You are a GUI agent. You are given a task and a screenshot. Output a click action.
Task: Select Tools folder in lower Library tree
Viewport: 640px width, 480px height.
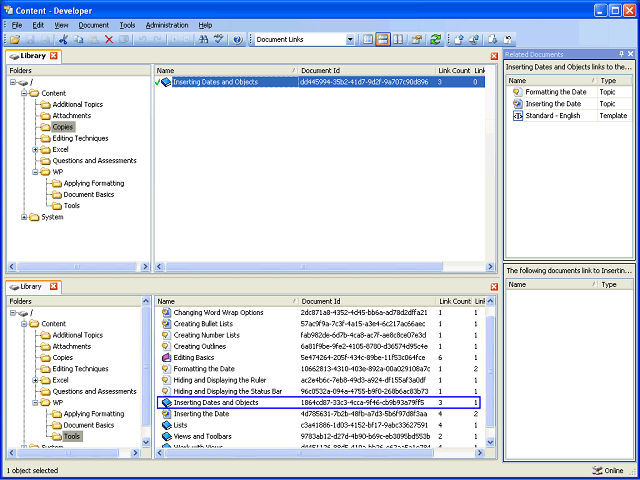coord(72,437)
